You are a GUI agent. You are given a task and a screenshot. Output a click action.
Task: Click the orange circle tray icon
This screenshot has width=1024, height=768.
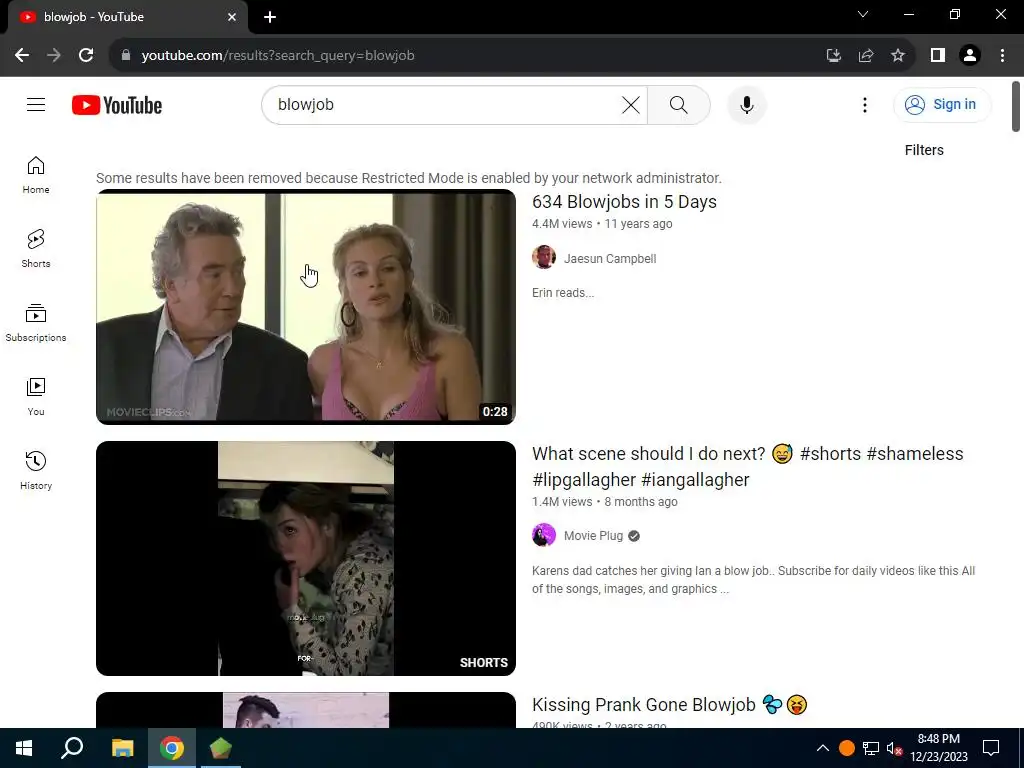846,748
